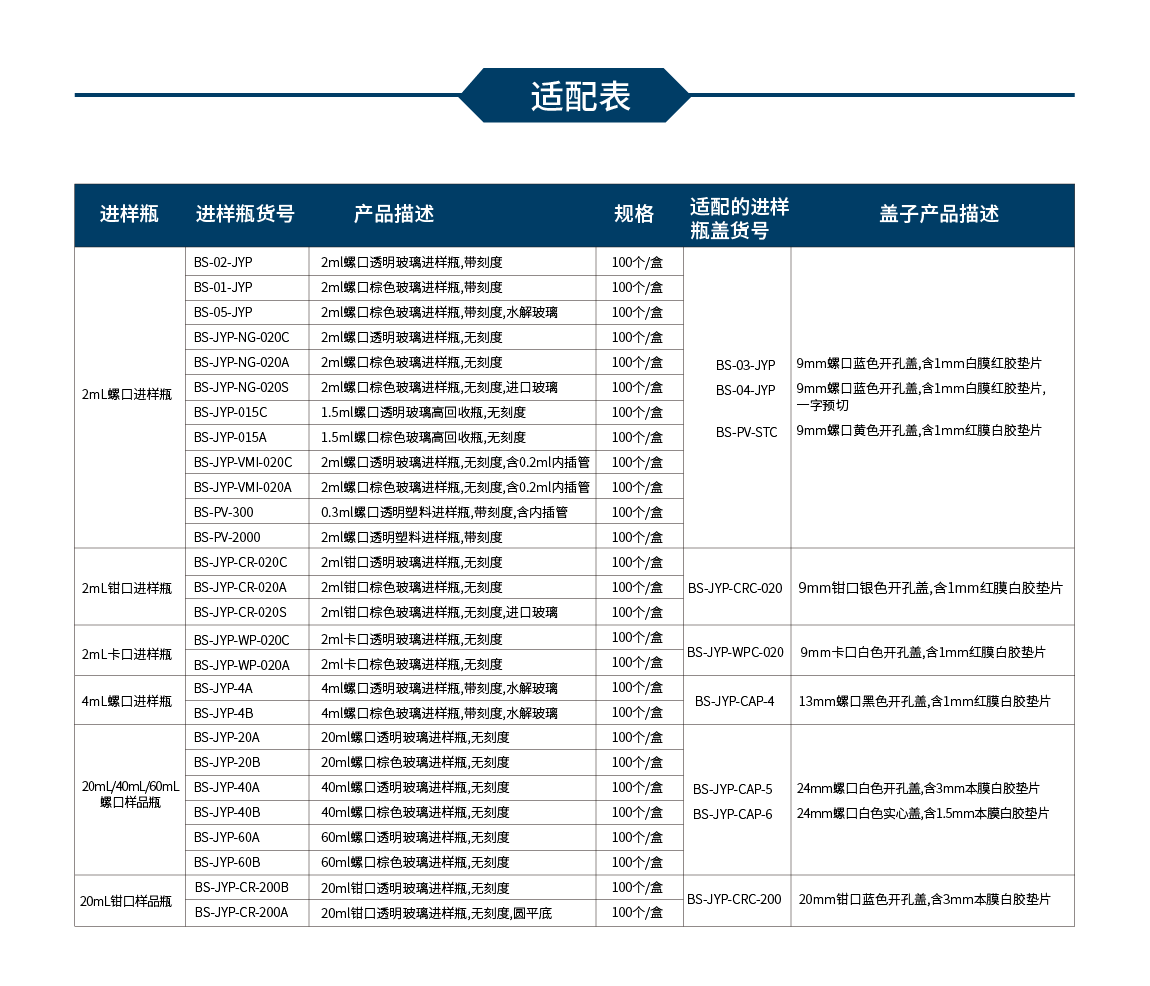Click the 0.3ml螺口透明塑料进样瓶 description
Image resolution: width=1150 pixels, height=986 pixels.
pos(444,512)
